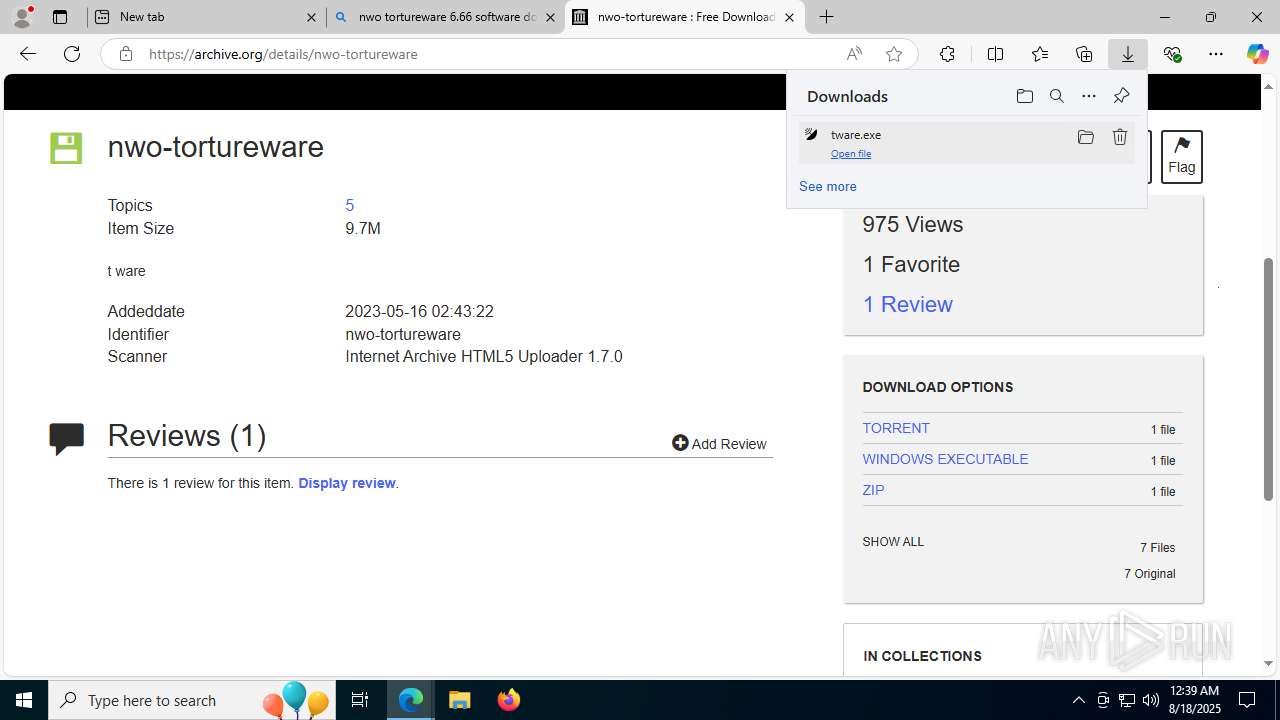
Task: Click the taskbar clock and date
Action: pos(1194,700)
